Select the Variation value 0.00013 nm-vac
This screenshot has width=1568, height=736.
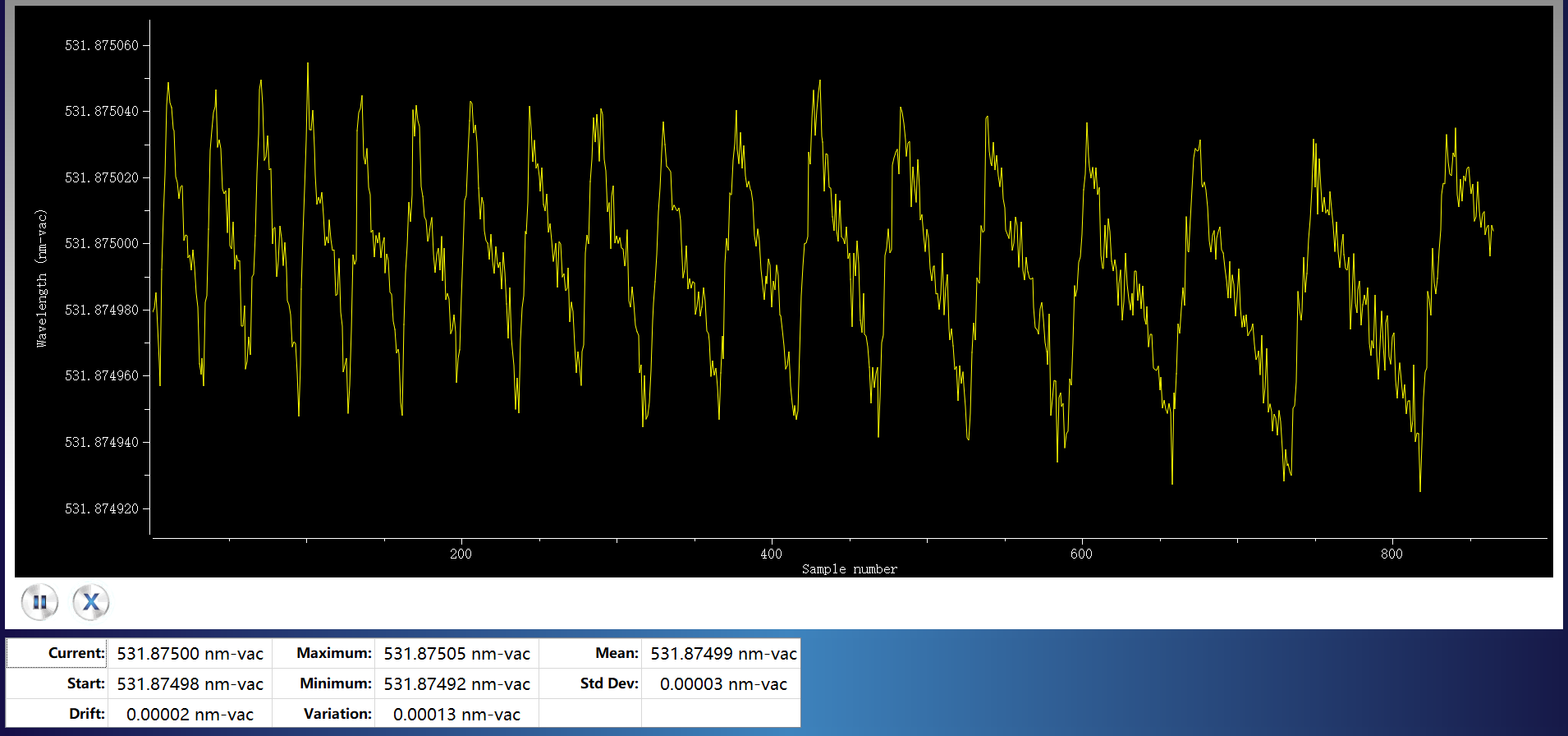click(456, 714)
